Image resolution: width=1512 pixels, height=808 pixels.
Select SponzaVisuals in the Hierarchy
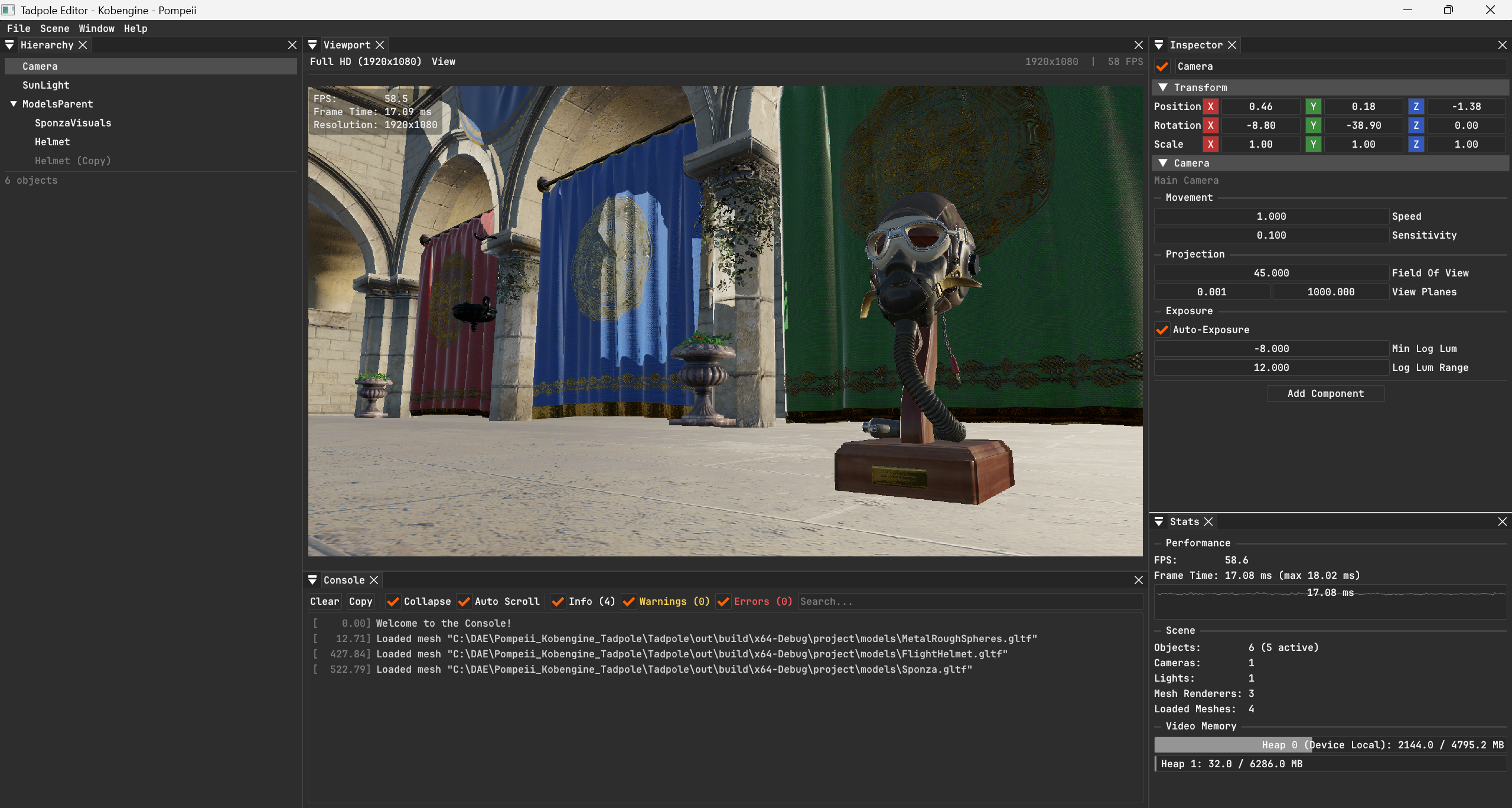151,123
